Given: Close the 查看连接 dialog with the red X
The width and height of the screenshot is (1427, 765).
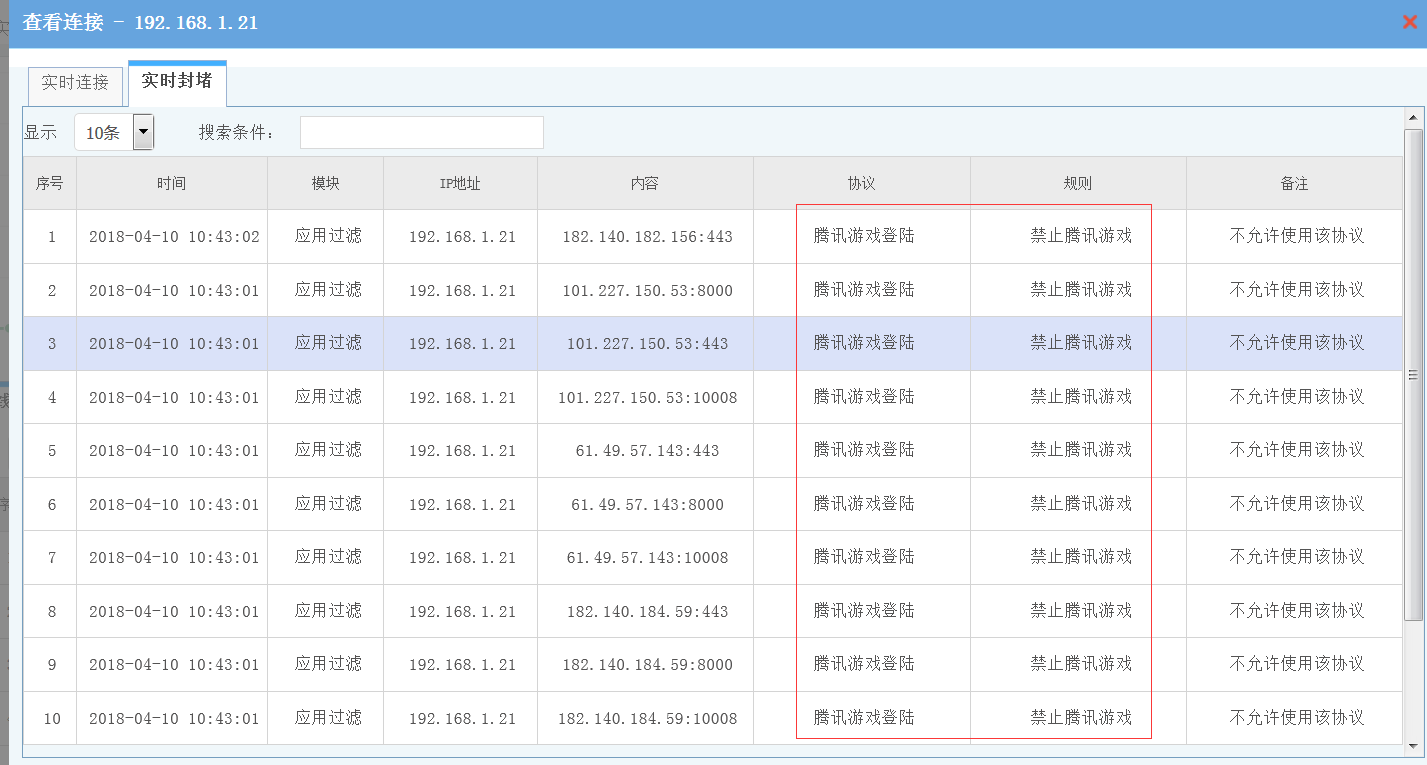Looking at the screenshot, I should [x=1410, y=22].
